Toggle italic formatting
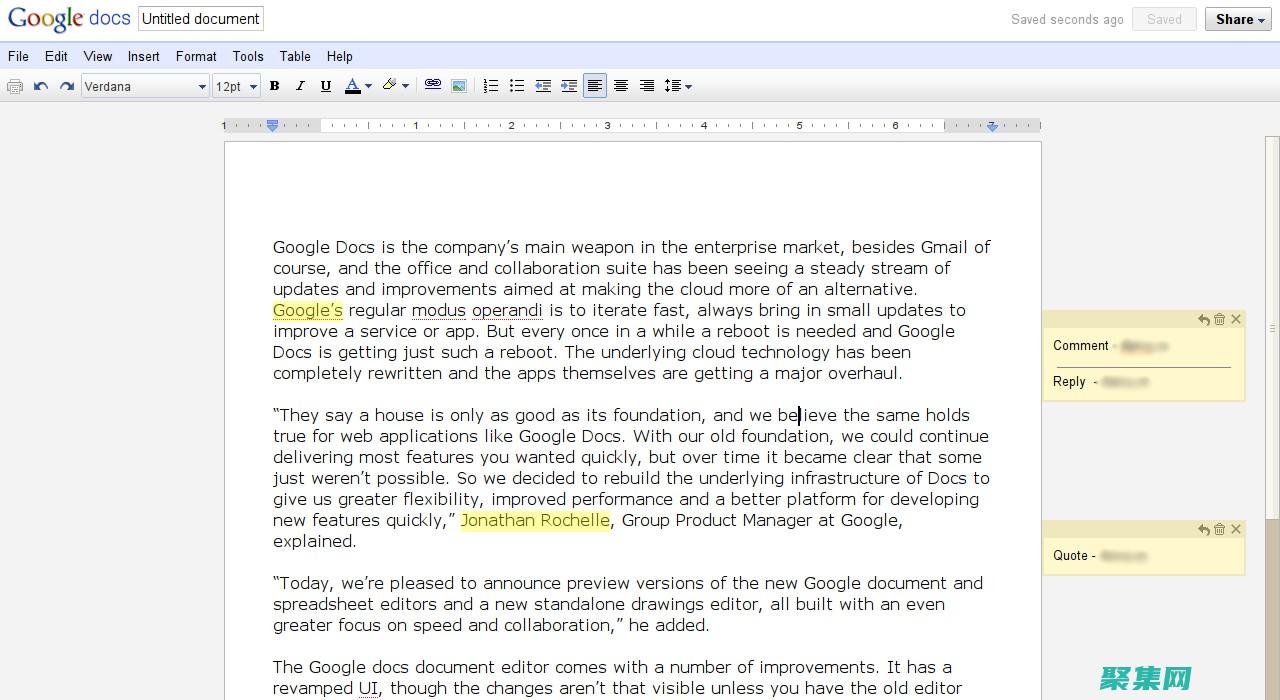1280x700 pixels. click(x=300, y=87)
